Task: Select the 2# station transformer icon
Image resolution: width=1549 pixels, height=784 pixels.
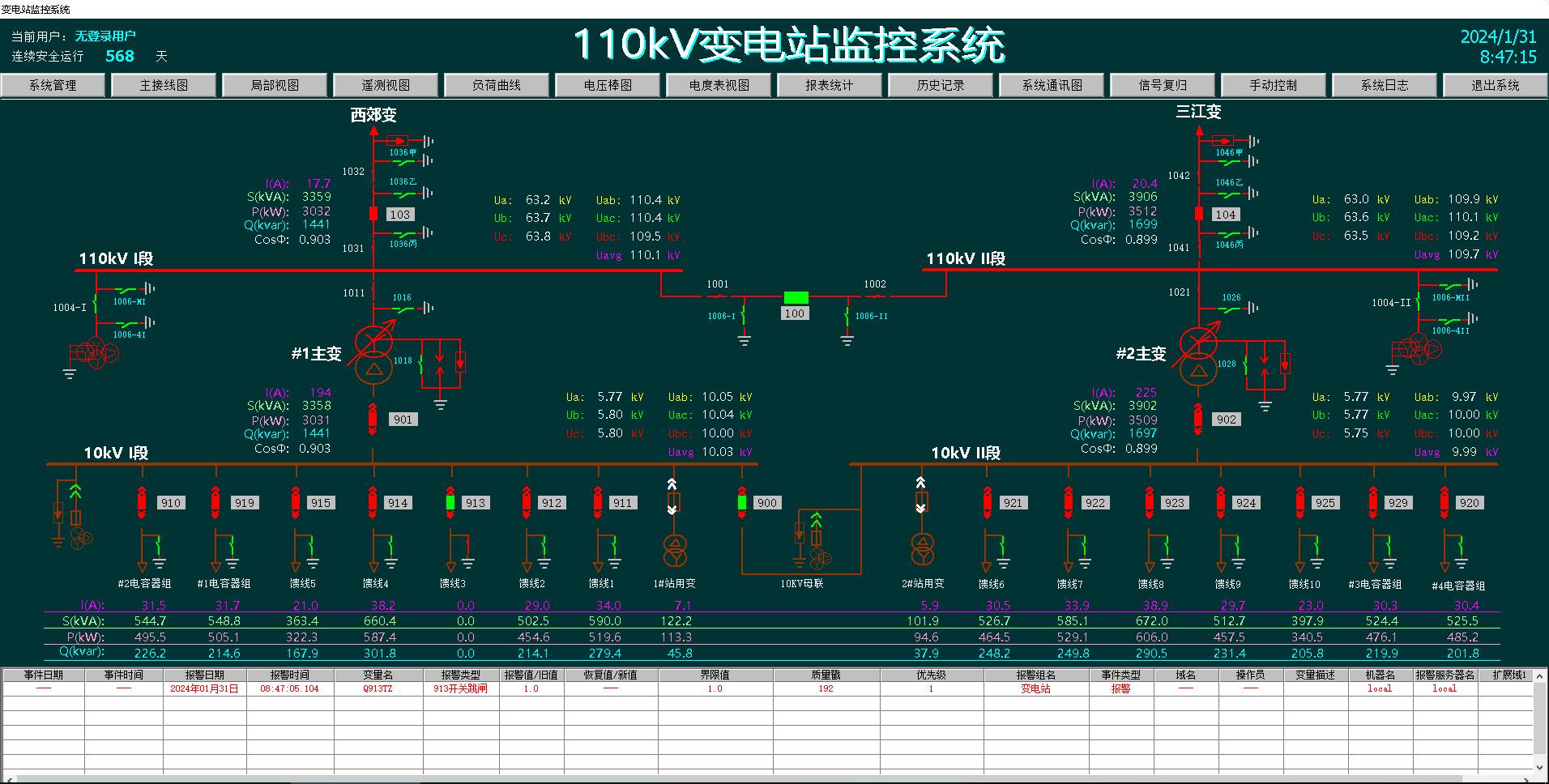Action: pyautogui.click(x=921, y=548)
